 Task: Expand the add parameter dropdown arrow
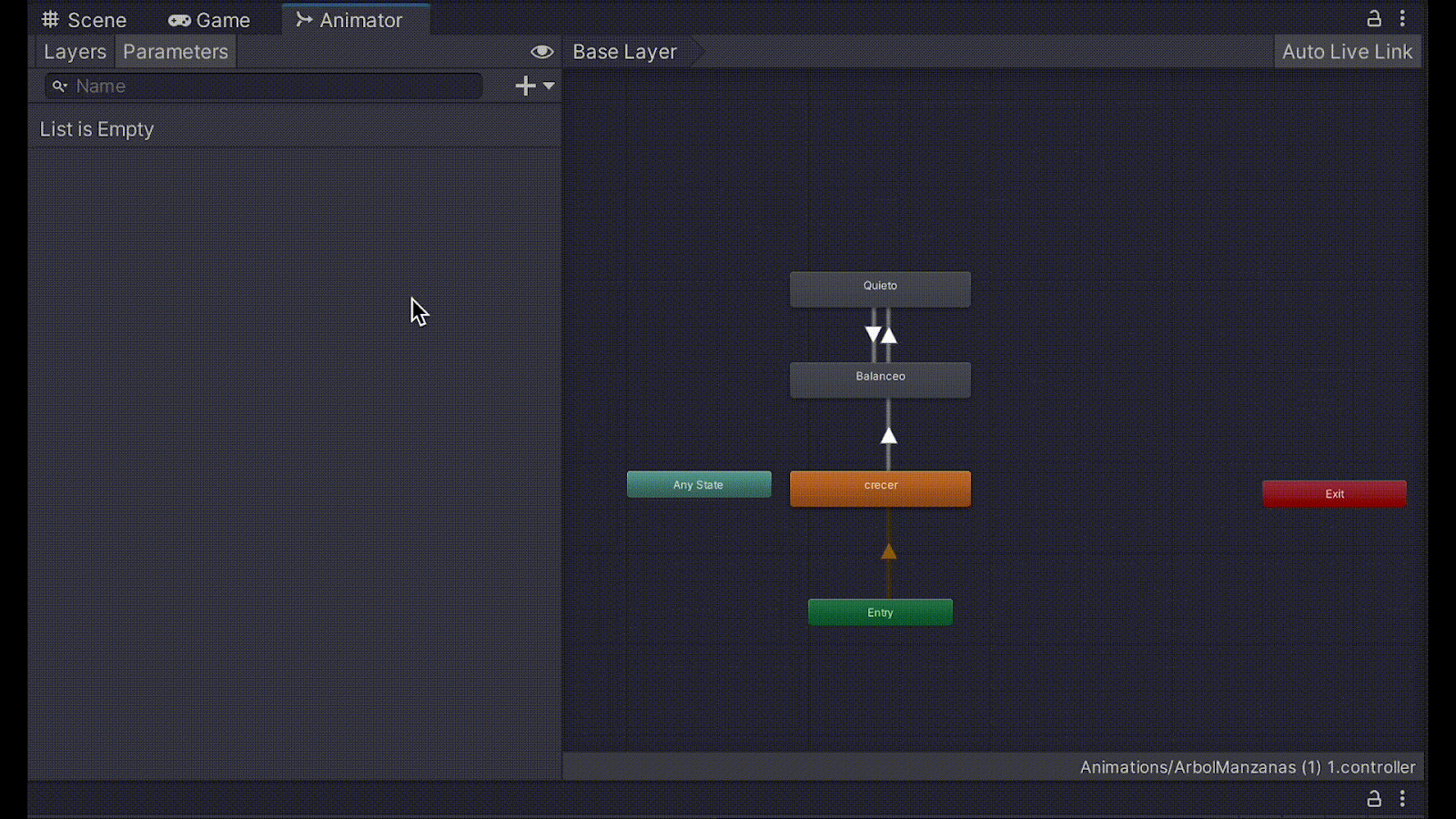point(549,86)
